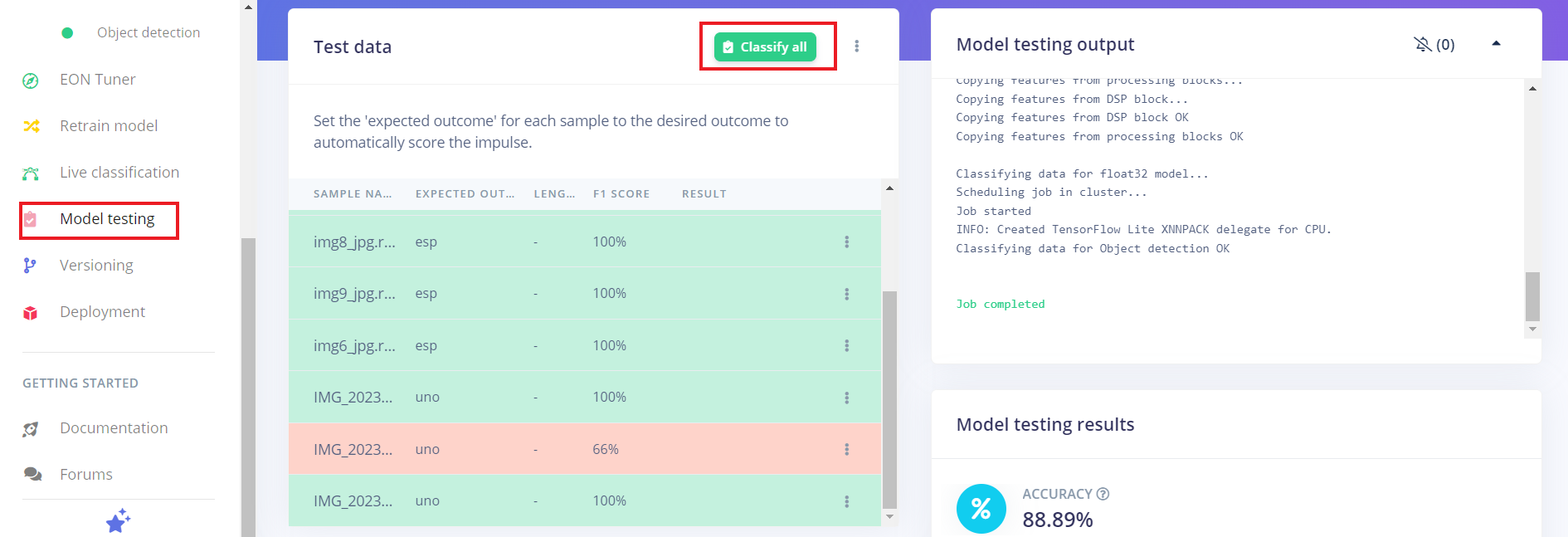The image size is (1568, 537).
Task: Click the Versioning branch icon
Action: [x=30, y=266]
